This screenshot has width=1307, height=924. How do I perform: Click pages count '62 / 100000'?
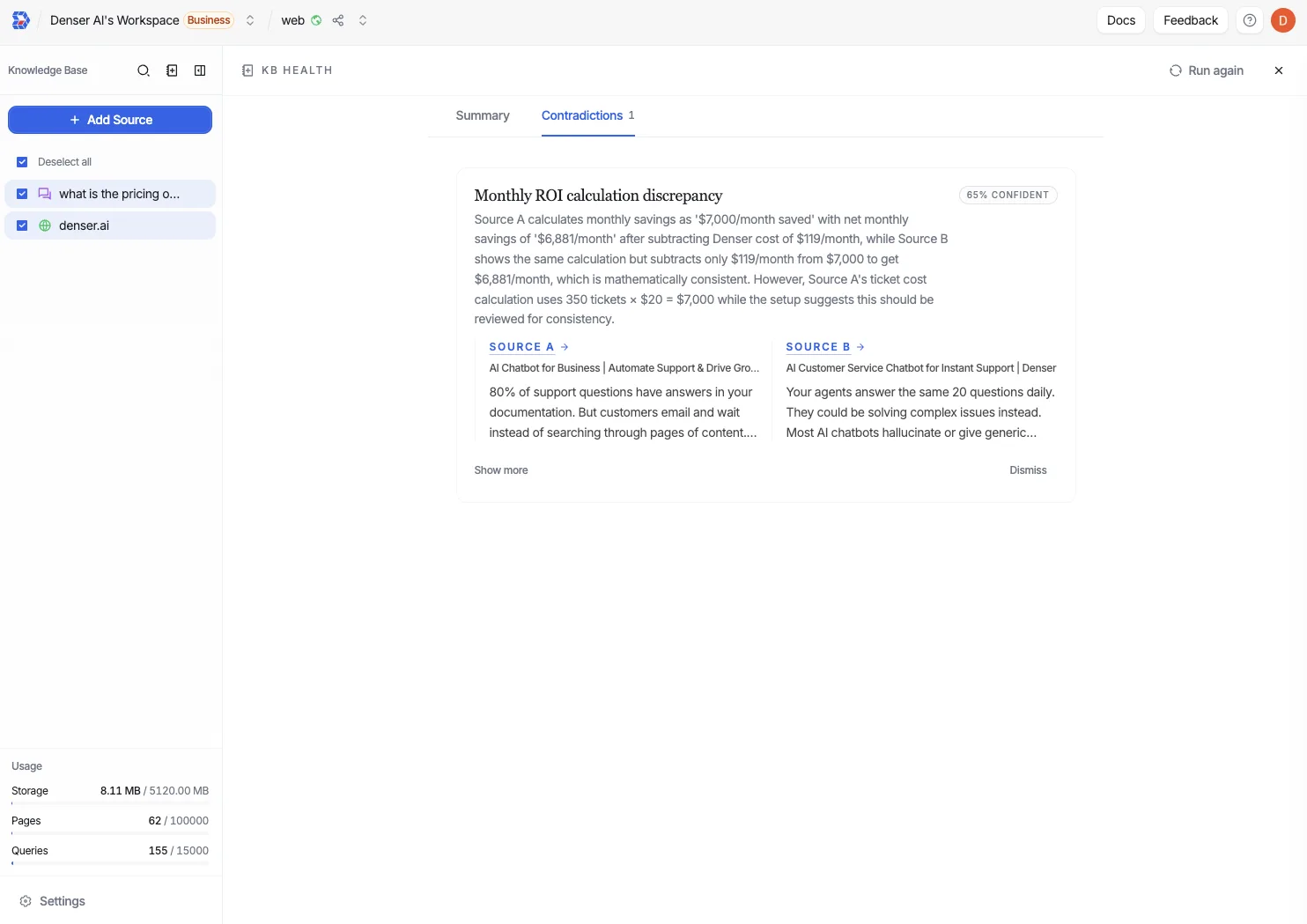point(179,821)
